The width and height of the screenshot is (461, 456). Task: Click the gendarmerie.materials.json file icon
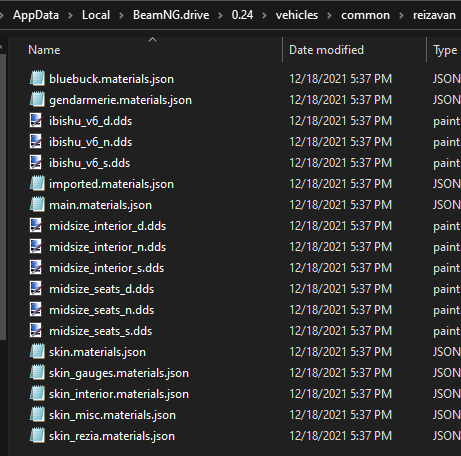click(x=37, y=99)
